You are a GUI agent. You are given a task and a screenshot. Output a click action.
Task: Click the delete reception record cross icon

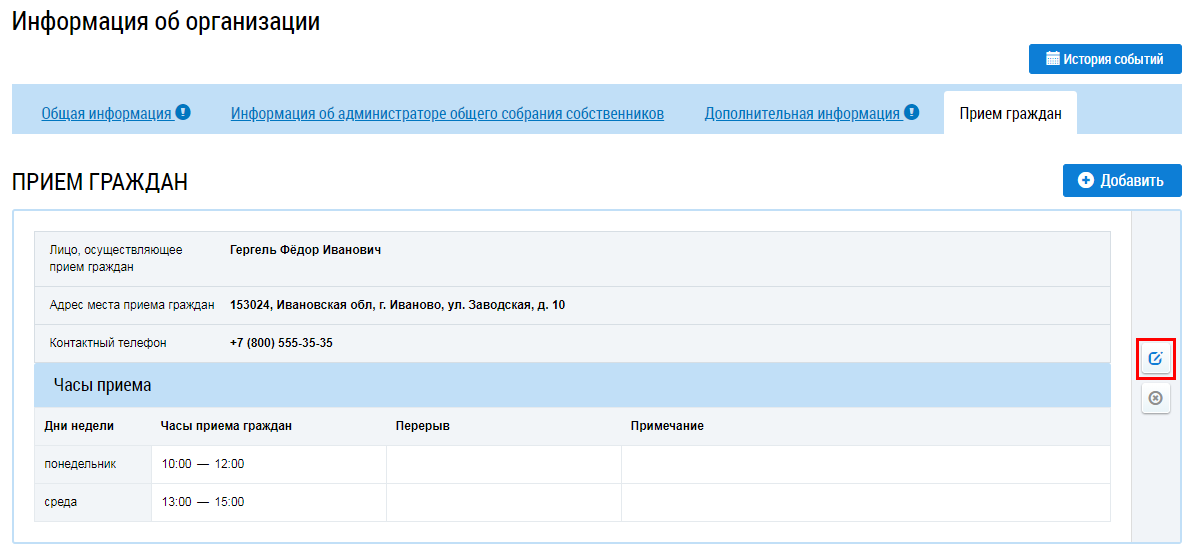[1155, 398]
